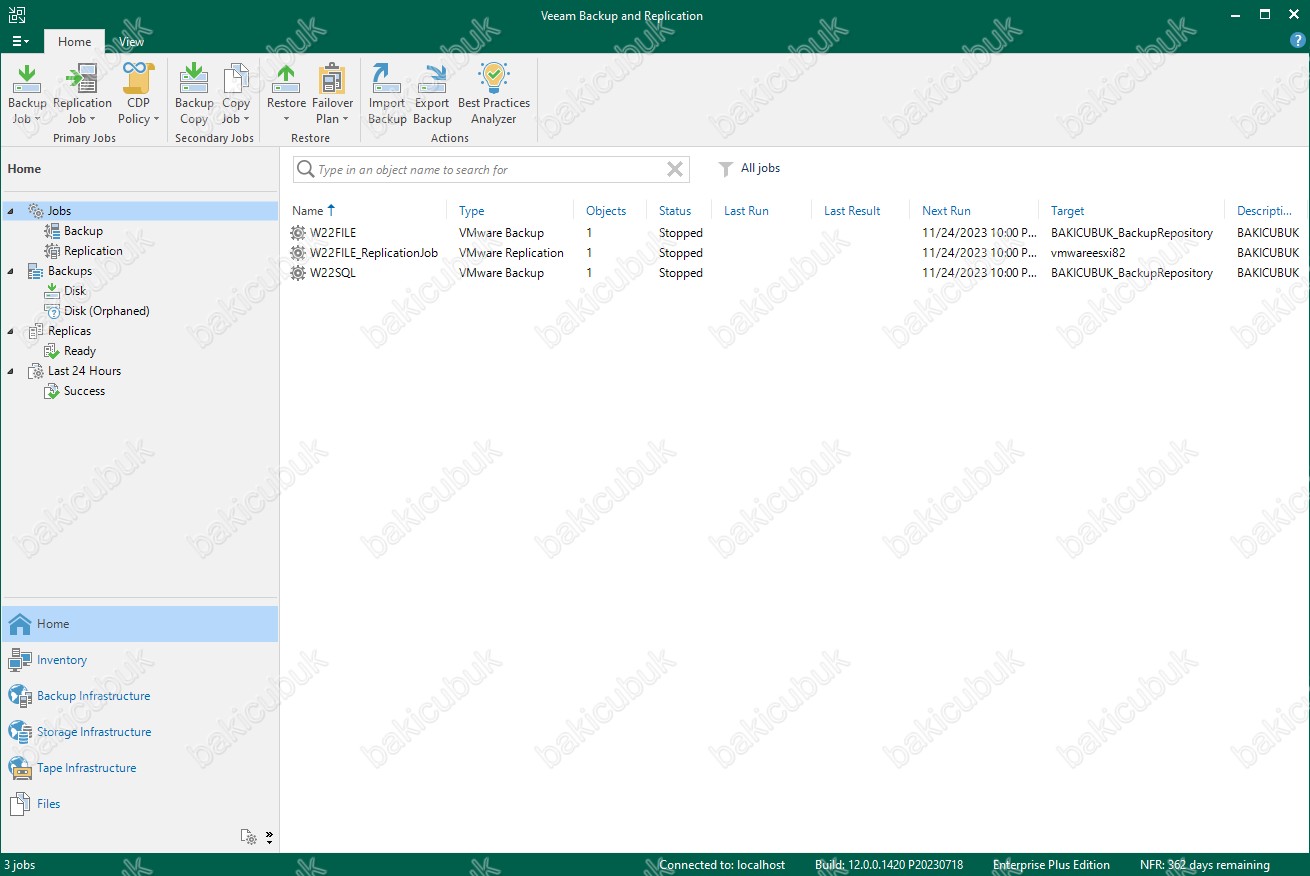This screenshot has height=876, width=1310.
Task: Collapse the Replicas tree node
Action: (x=11, y=331)
